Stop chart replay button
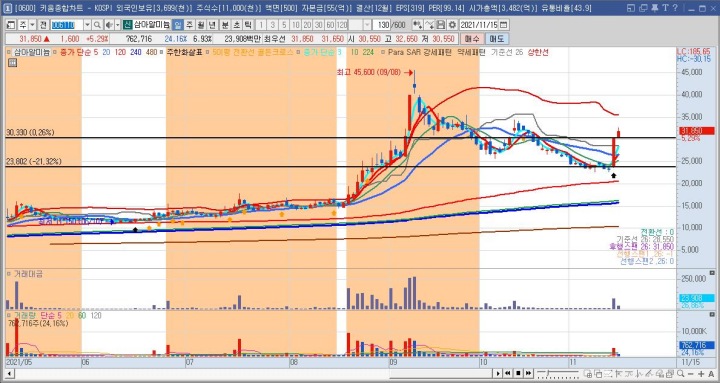720x383 pixels. point(518,373)
